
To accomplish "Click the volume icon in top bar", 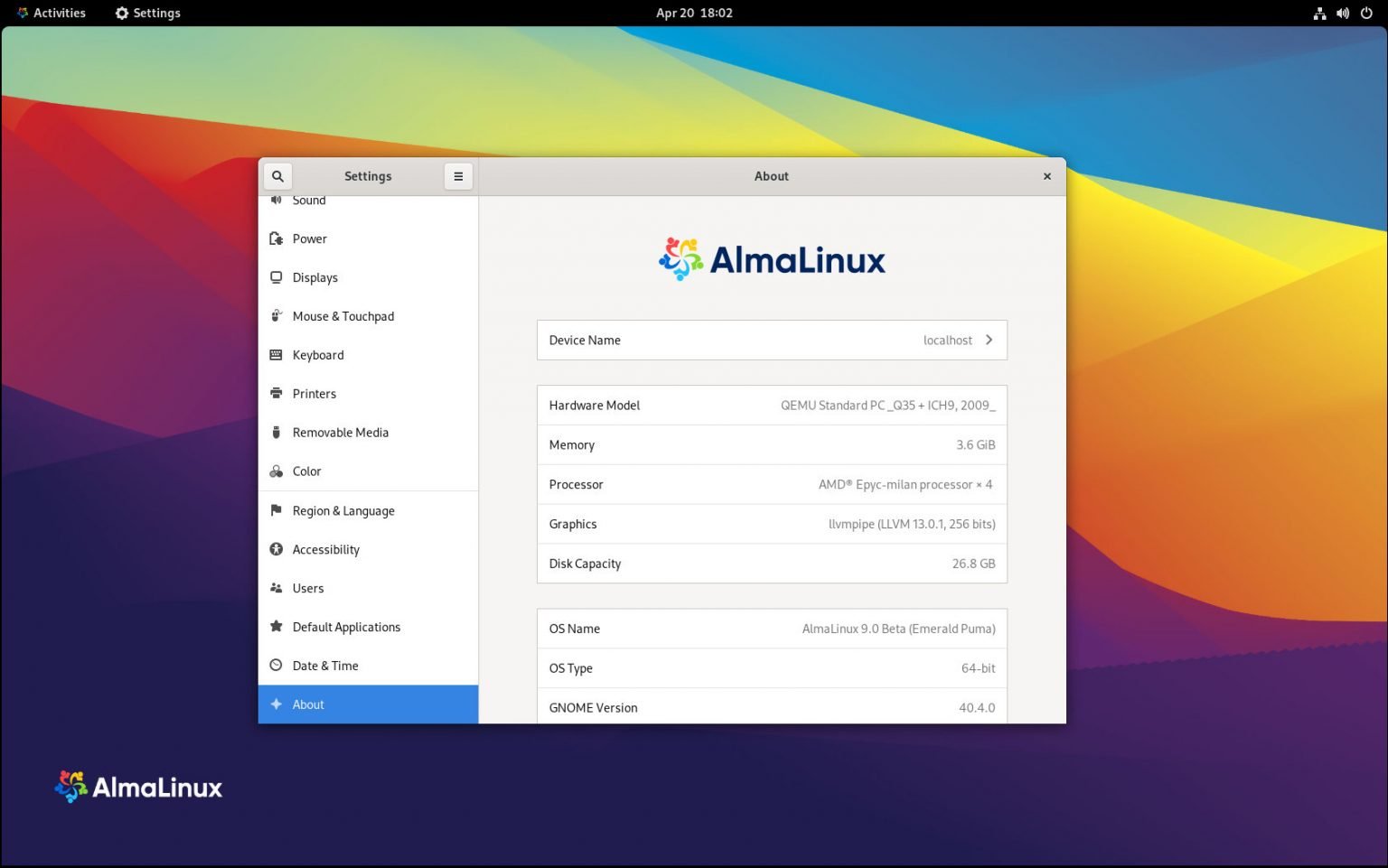I will tap(1343, 13).
